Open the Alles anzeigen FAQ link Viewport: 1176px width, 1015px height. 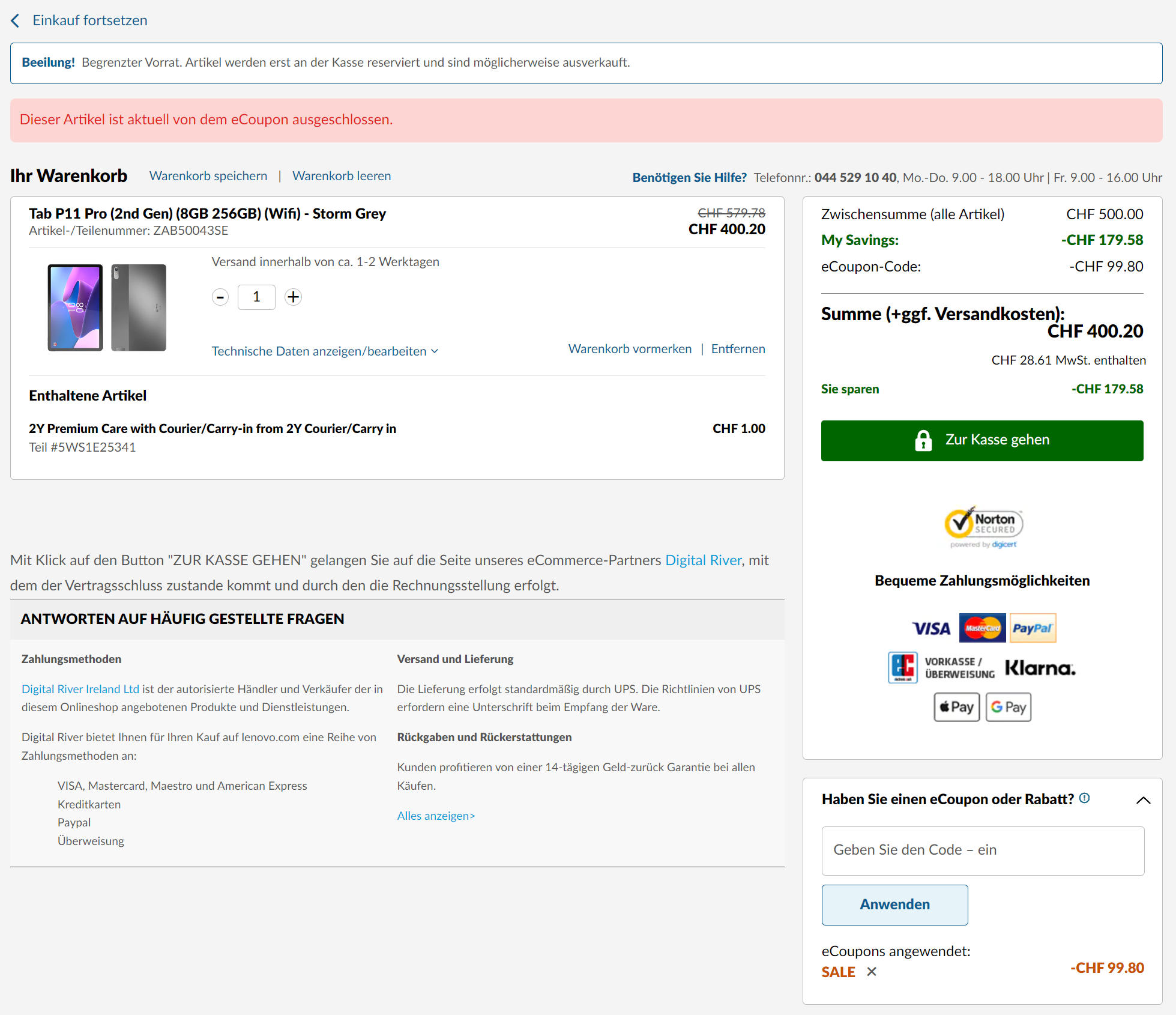436,816
